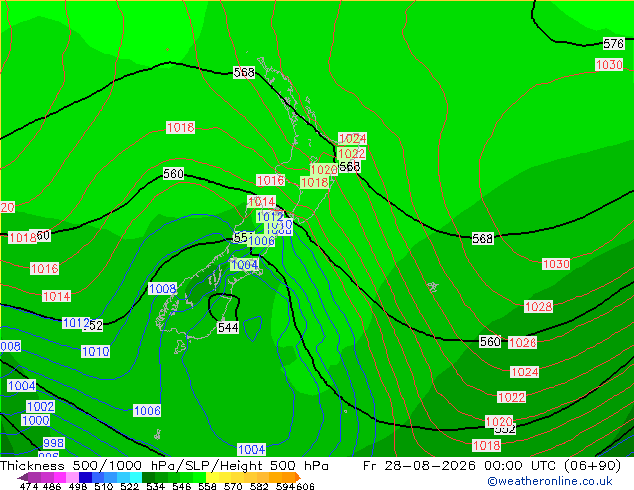Click the legend value 570
The image size is (634, 490).
coord(233,486)
